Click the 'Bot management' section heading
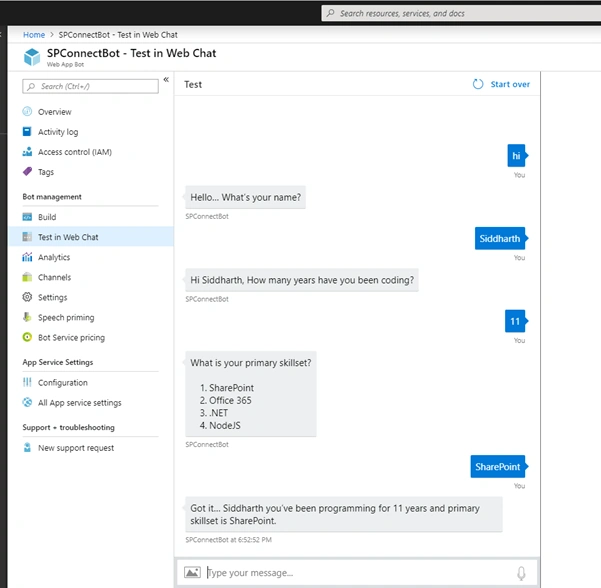This screenshot has height=588, width=601. click(x=52, y=197)
